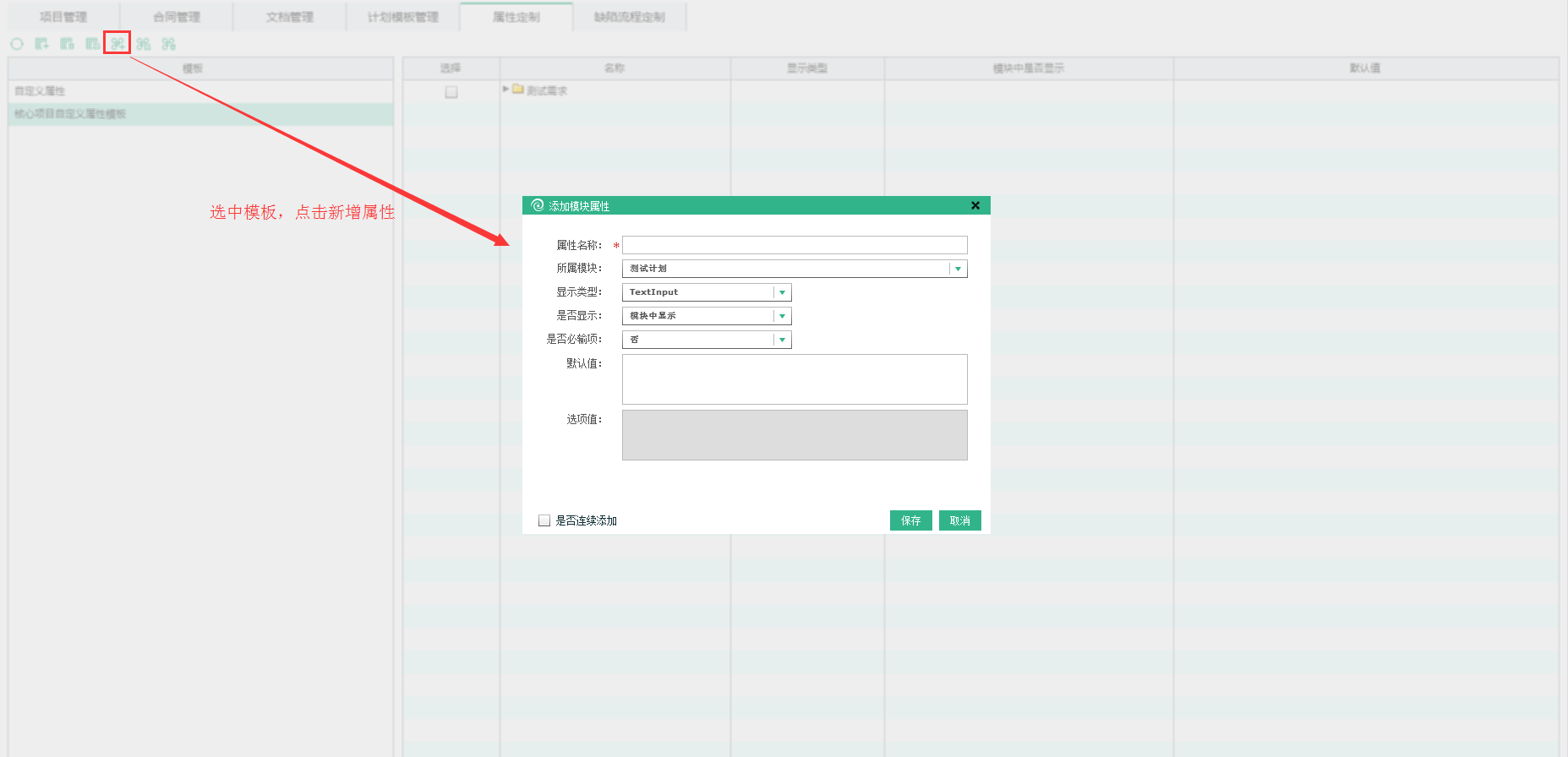Click the yellow folder icon beside 测试需求

[x=518, y=90]
